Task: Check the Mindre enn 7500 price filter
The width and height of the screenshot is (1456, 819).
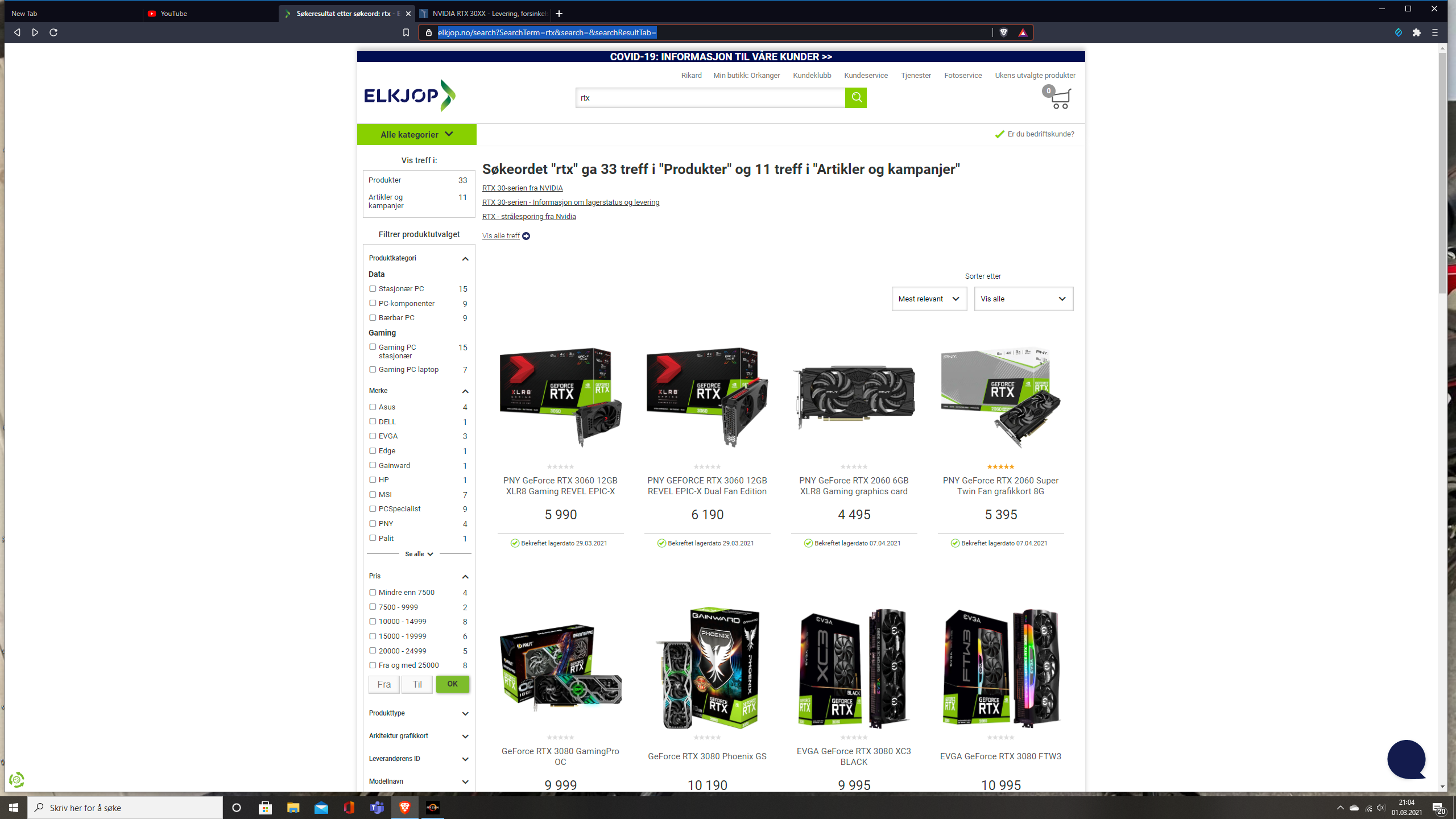Action: (x=373, y=593)
